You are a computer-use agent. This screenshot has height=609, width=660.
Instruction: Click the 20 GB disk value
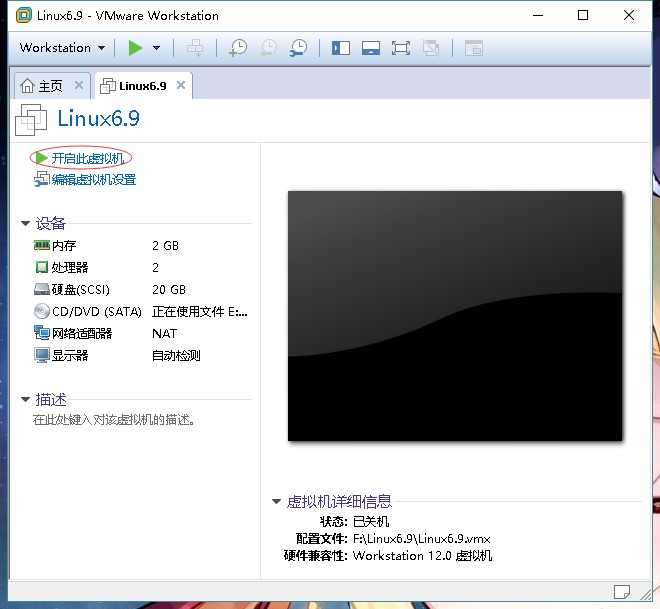point(169,290)
